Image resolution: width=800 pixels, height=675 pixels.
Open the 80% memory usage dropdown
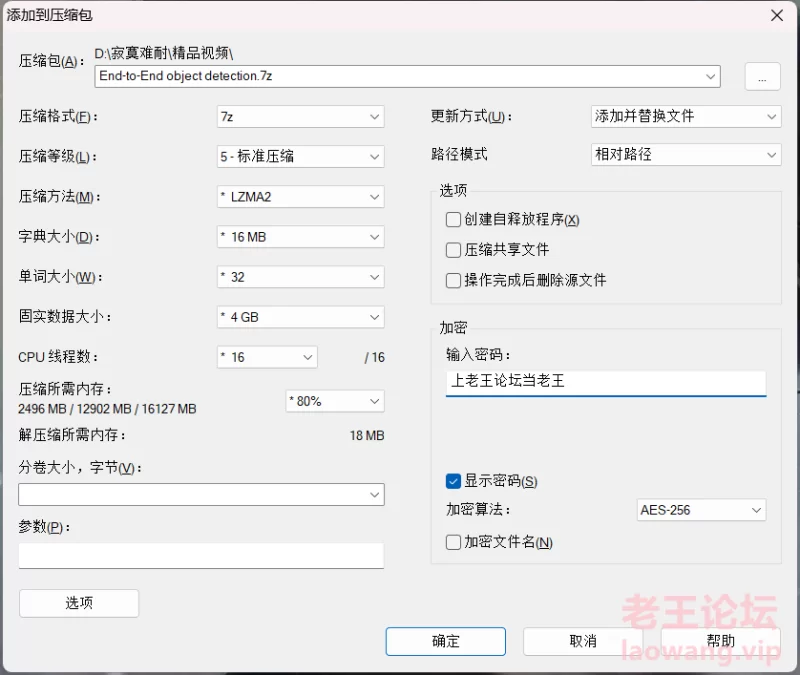pos(335,401)
